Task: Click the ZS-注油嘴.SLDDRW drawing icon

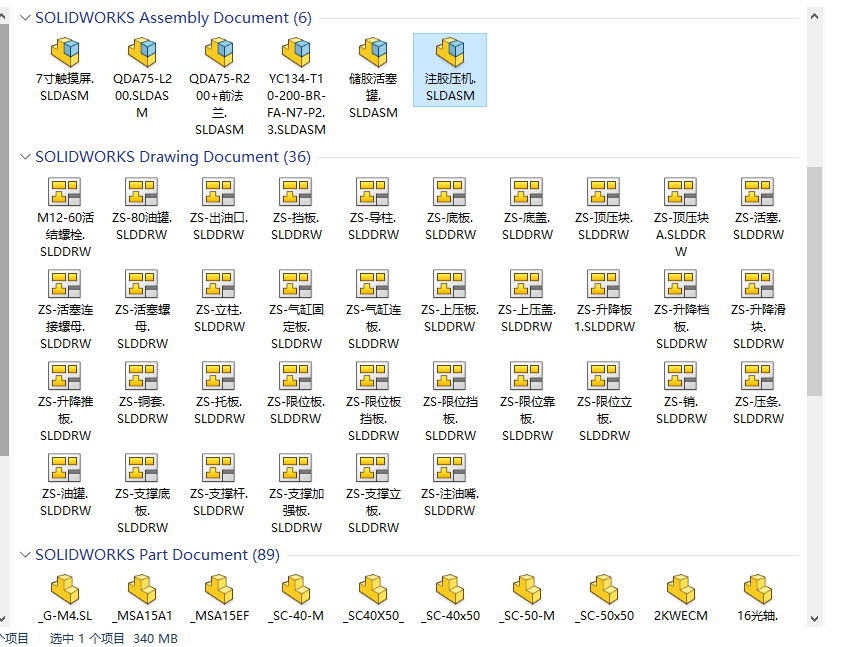Action: [450, 469]
